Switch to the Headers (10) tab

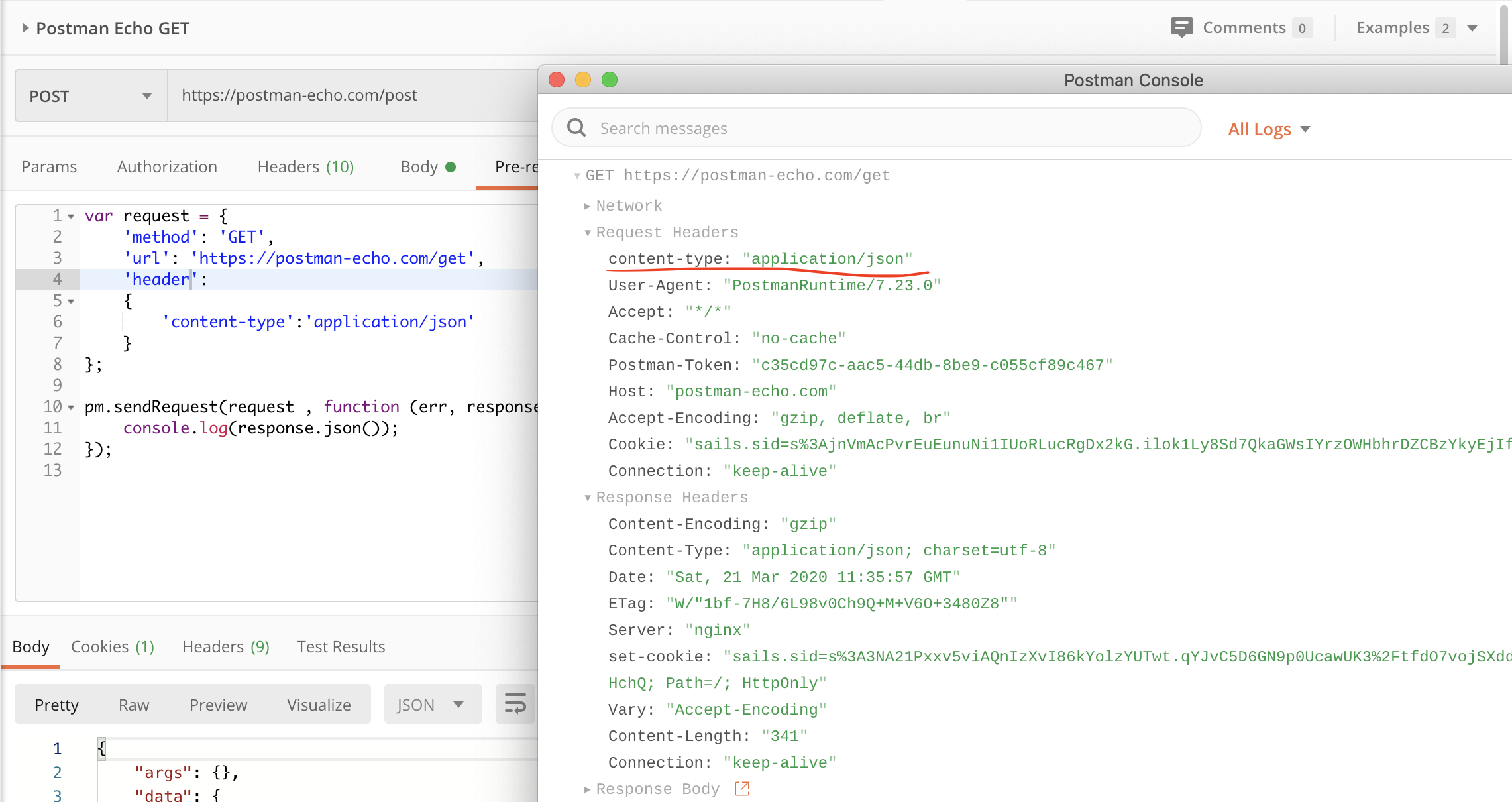click(305, 166)
